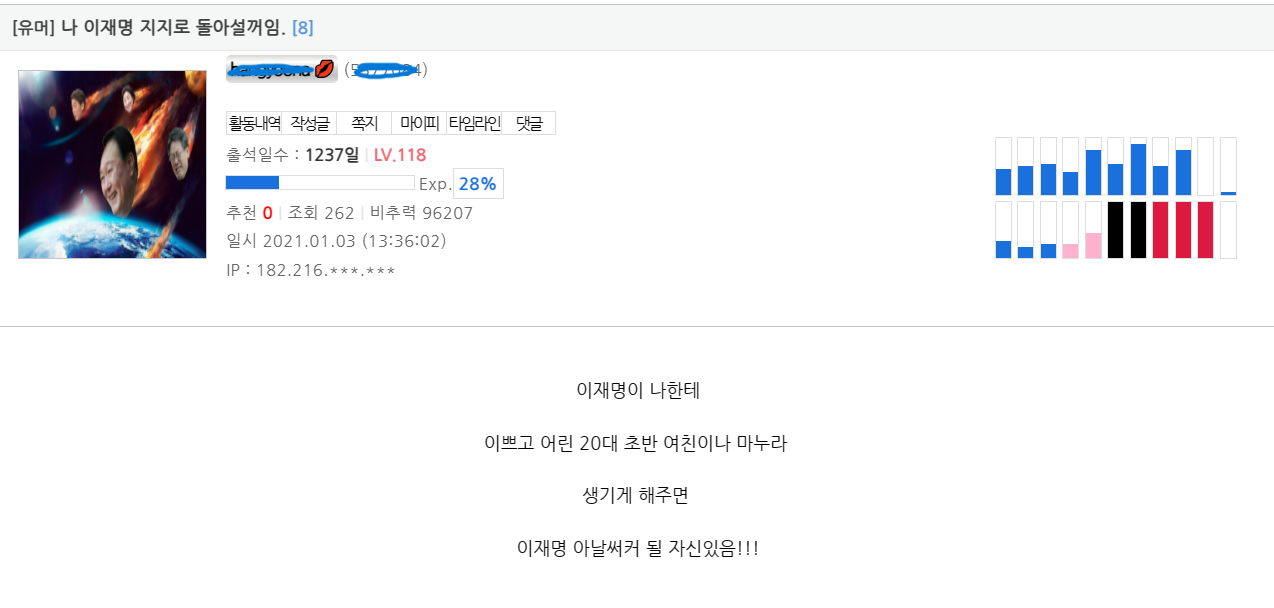The height and width of the screenshot is (608, 1274).
Task: Switch to the 작성글 tab
Action: 309,123
